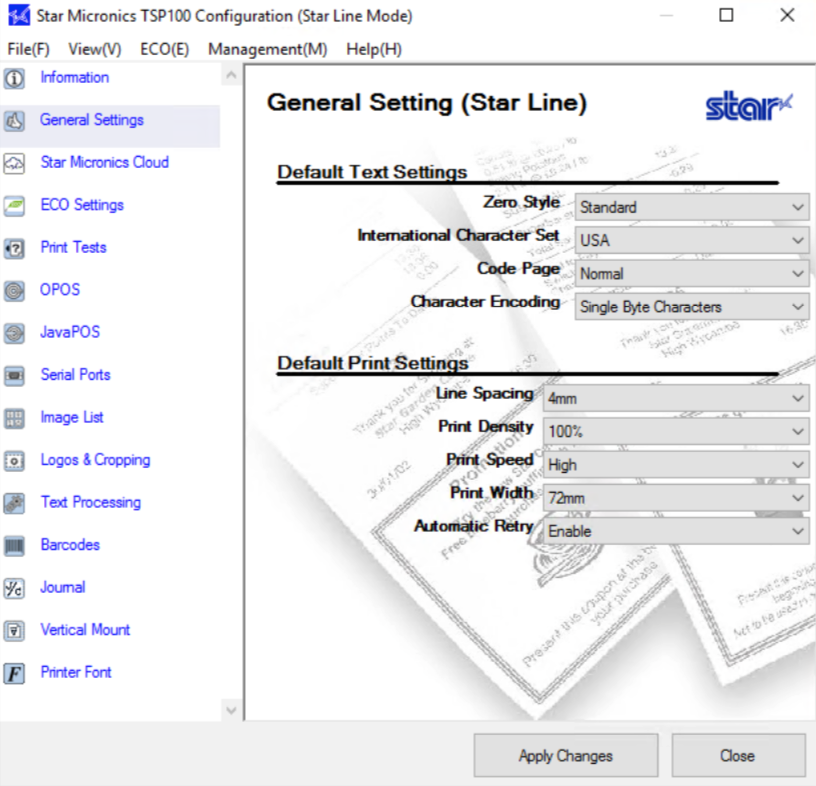Click the Image List grid icon
The image size is (816, 786).
14,418
